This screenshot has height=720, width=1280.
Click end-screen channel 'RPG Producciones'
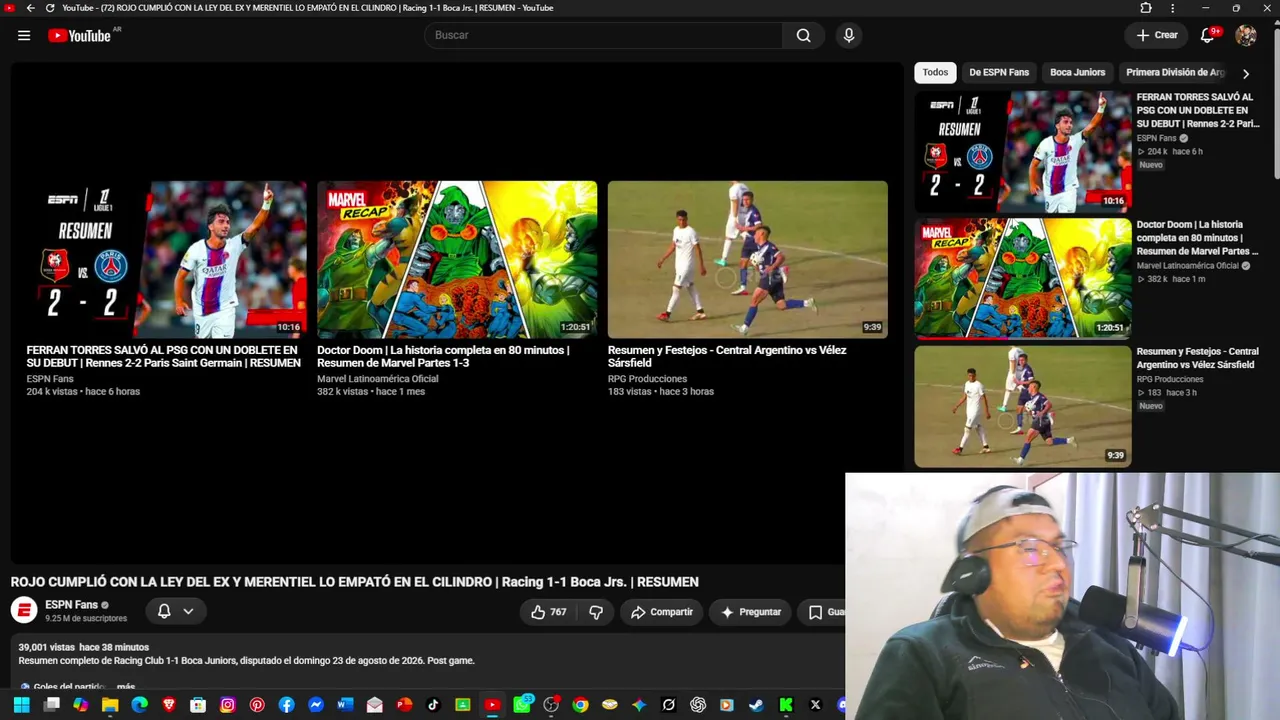pyautogui.click(x=647, y=379)
